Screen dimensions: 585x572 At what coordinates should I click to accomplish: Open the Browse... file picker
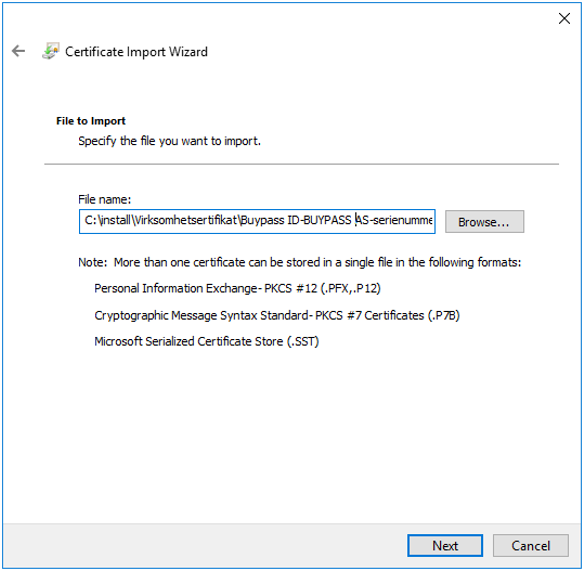[x=484, y=222]
